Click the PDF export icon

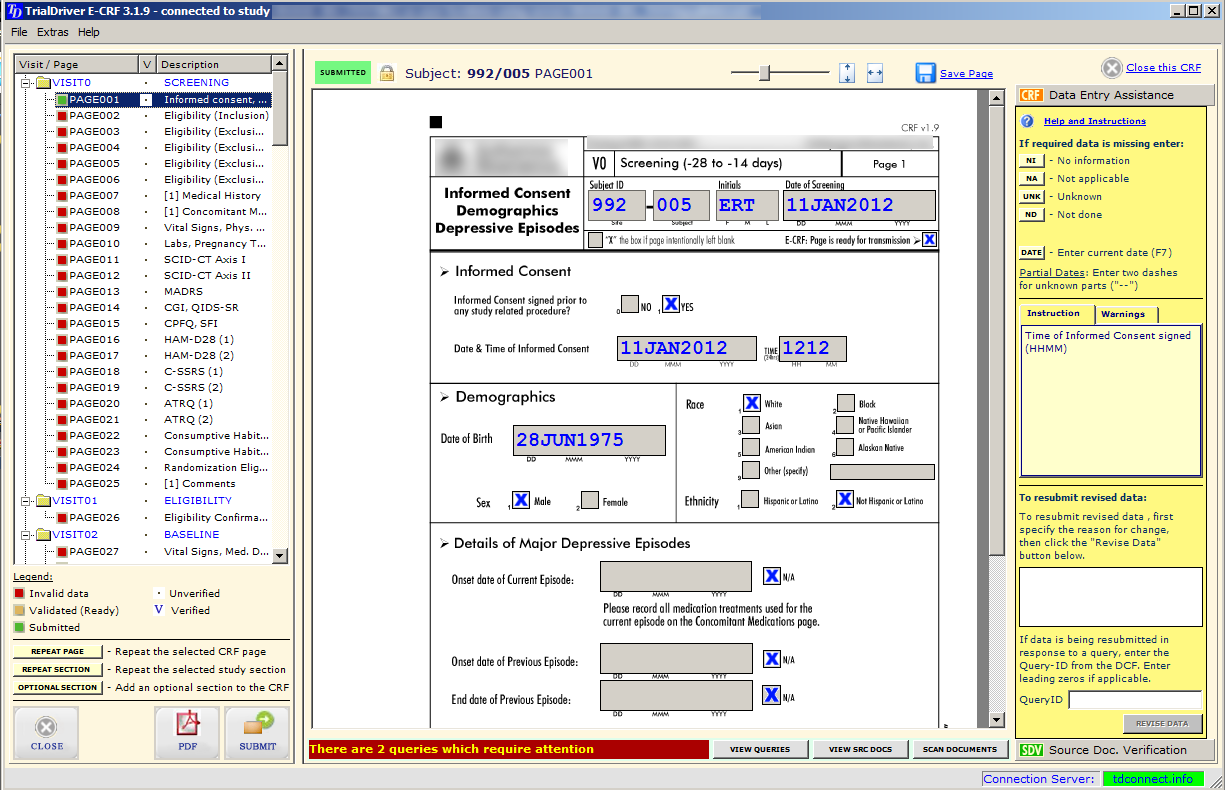click(x=186, y=727)
